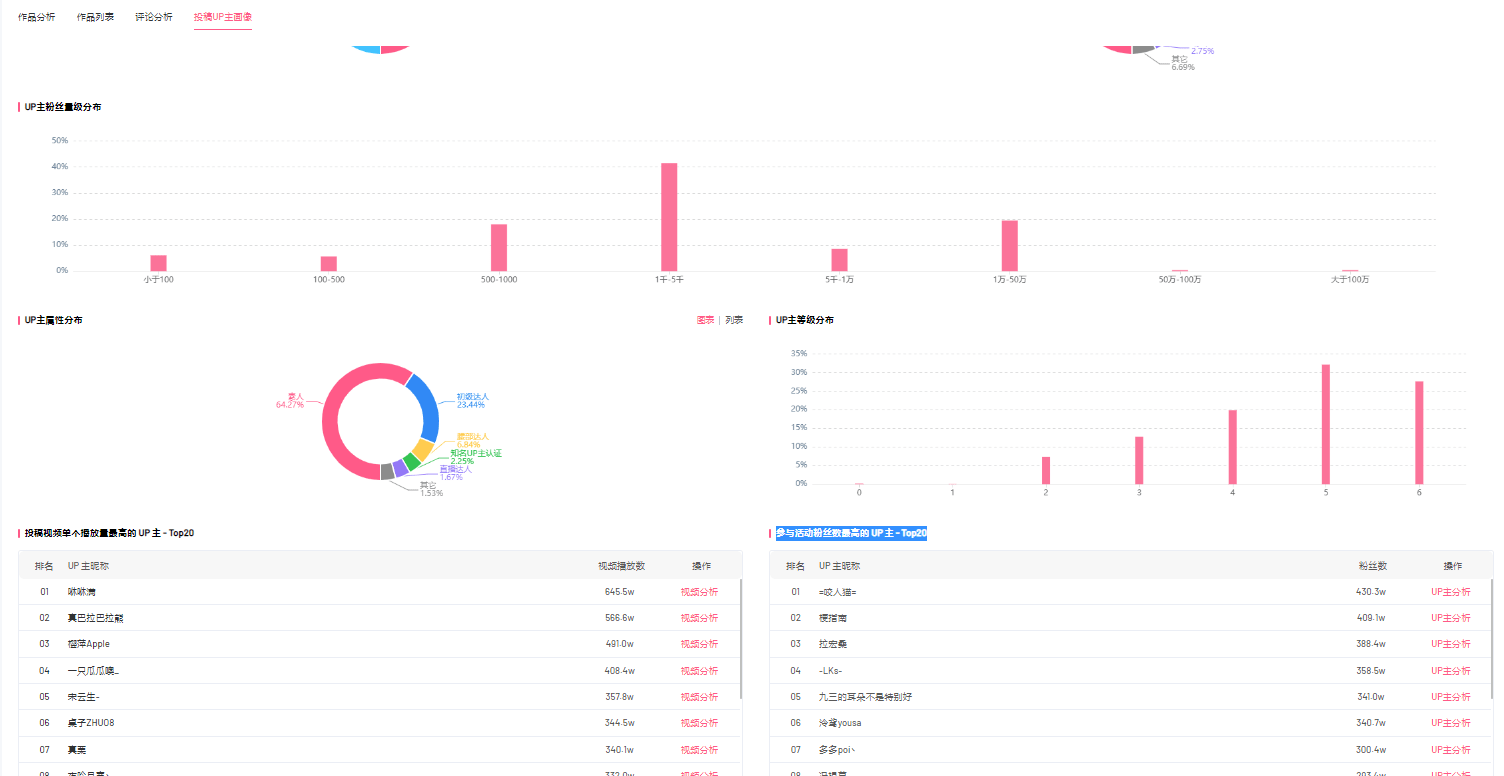Click the UP主等级分布 section heading
This screenshot has height=776, width=1504.
804,320
